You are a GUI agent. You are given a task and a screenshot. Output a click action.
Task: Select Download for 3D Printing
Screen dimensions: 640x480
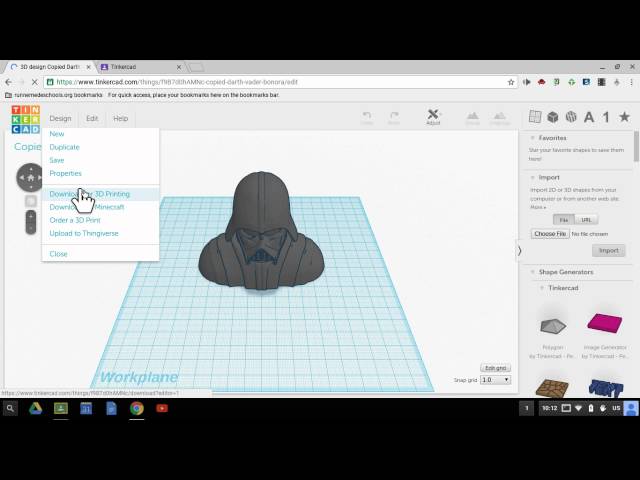[x=100, y=194]
